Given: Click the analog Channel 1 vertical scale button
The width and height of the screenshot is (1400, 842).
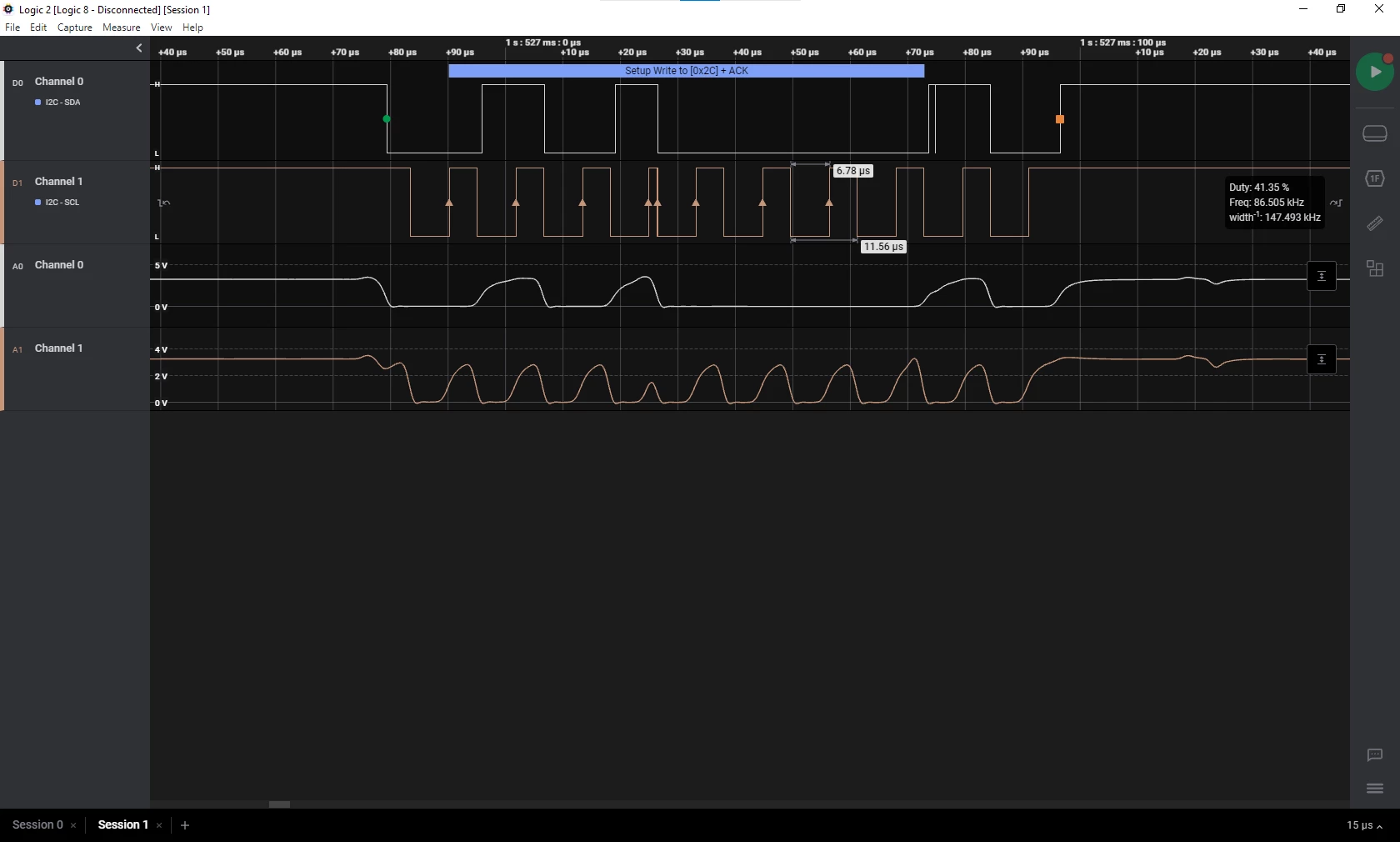Looking at the screenshot, I should point(1322,359).
